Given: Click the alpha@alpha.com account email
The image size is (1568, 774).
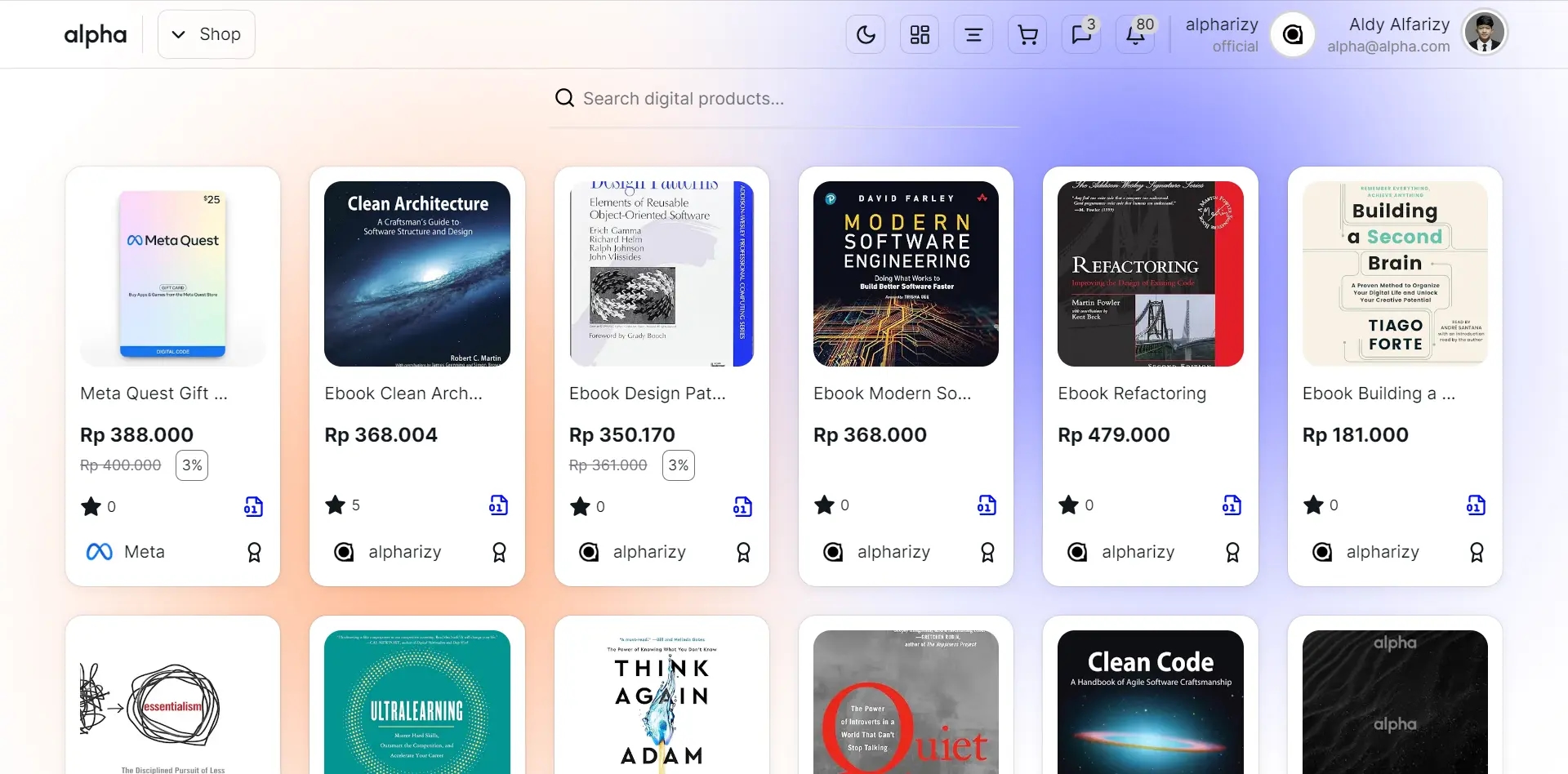Looking at the screenshot, I should coord(1388,47).
